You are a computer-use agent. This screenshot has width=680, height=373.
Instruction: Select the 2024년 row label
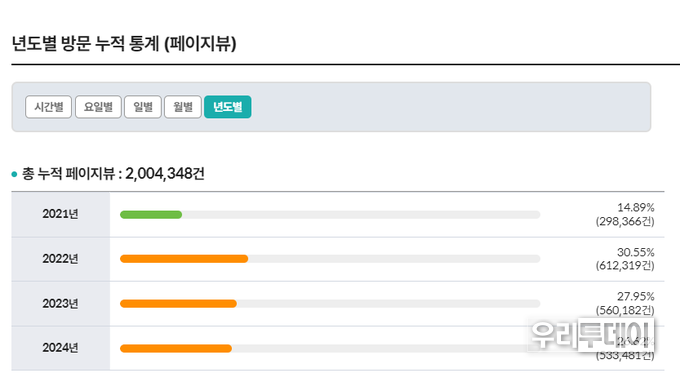pyautogui.click(x=60, y=348)
